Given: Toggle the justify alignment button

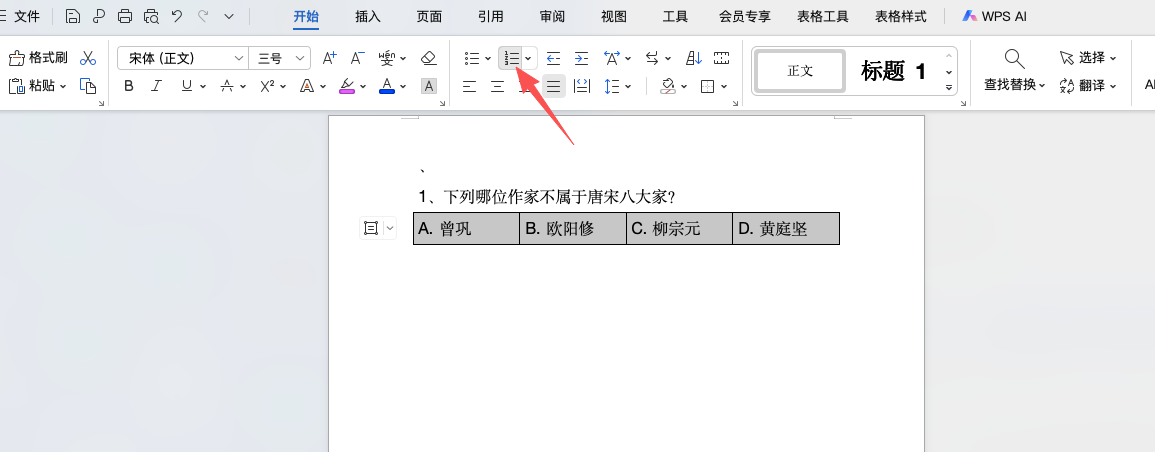Looking at the screenshot, I should pyautogui.click(x=553, y=86).
